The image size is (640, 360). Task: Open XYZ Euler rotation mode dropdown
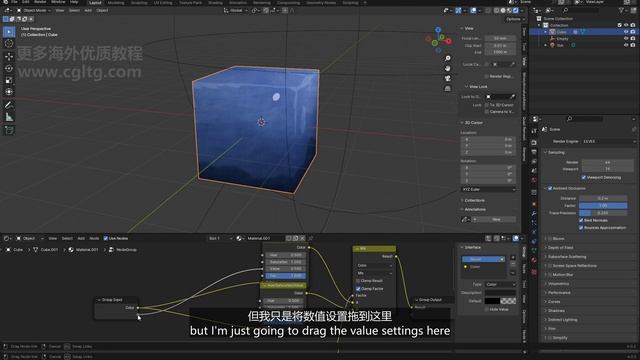(489, 190)
